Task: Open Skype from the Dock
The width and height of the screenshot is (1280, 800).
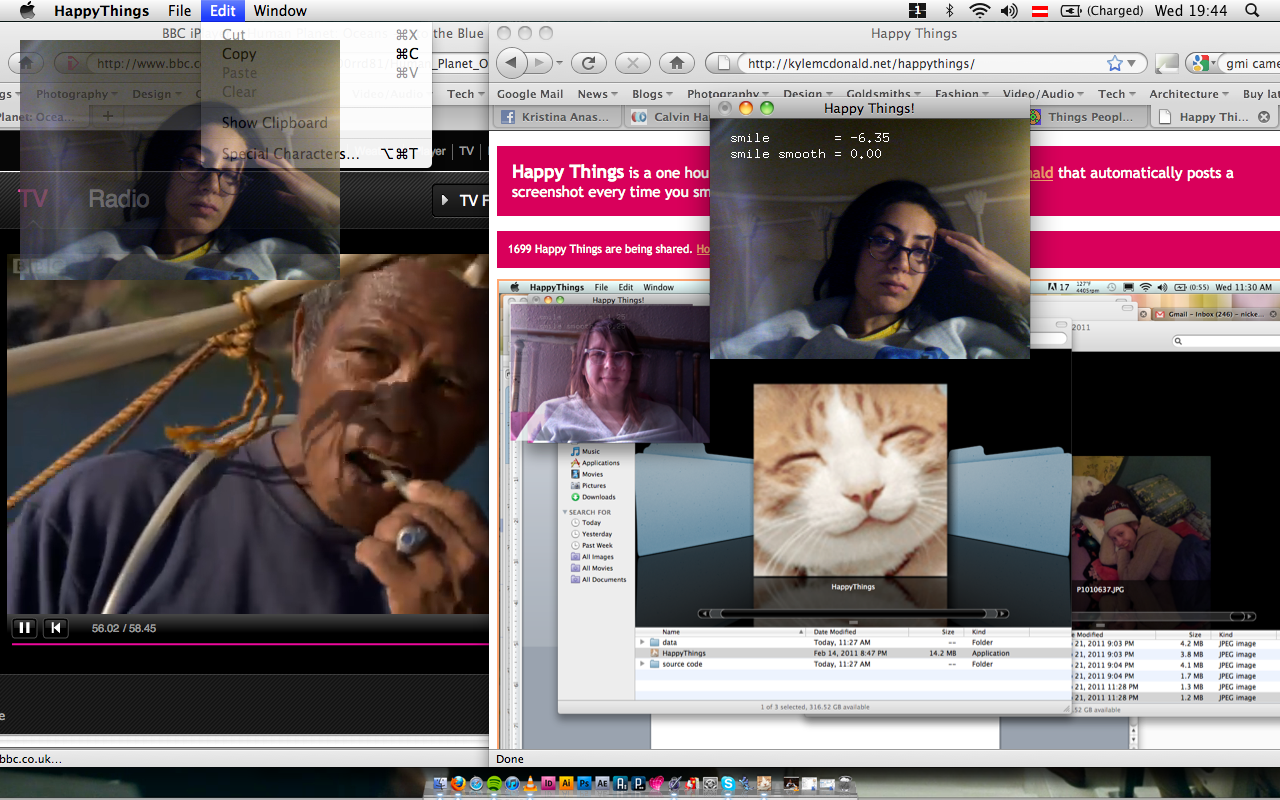Action: (x=727, y=784)
